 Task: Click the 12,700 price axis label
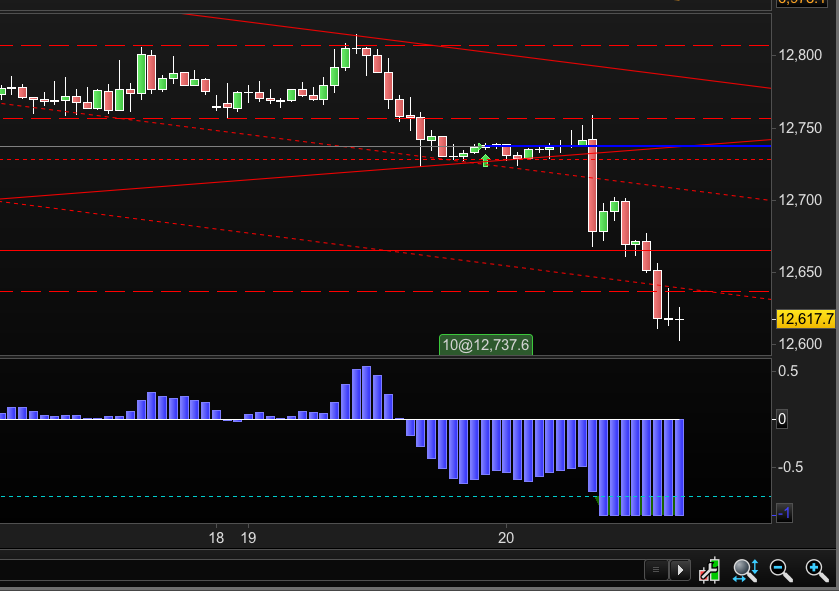point(800,200)
